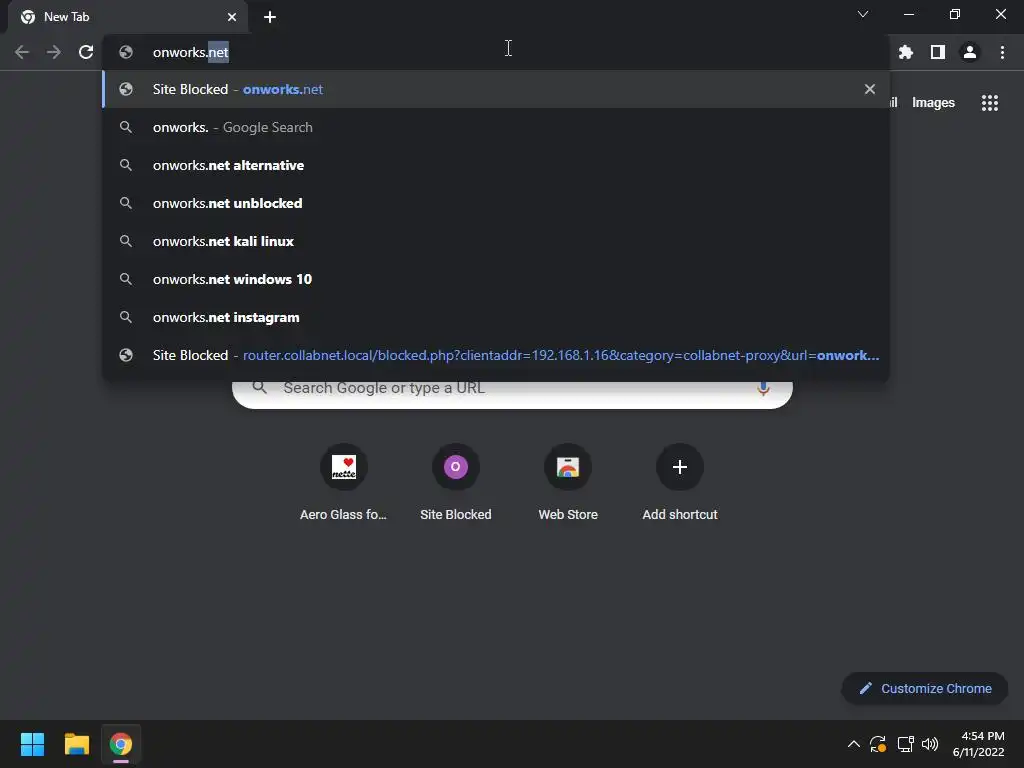Toggle the side panel icon
Image resolution: width=1024 pixels, height=768 pixels.
[938, 52]
